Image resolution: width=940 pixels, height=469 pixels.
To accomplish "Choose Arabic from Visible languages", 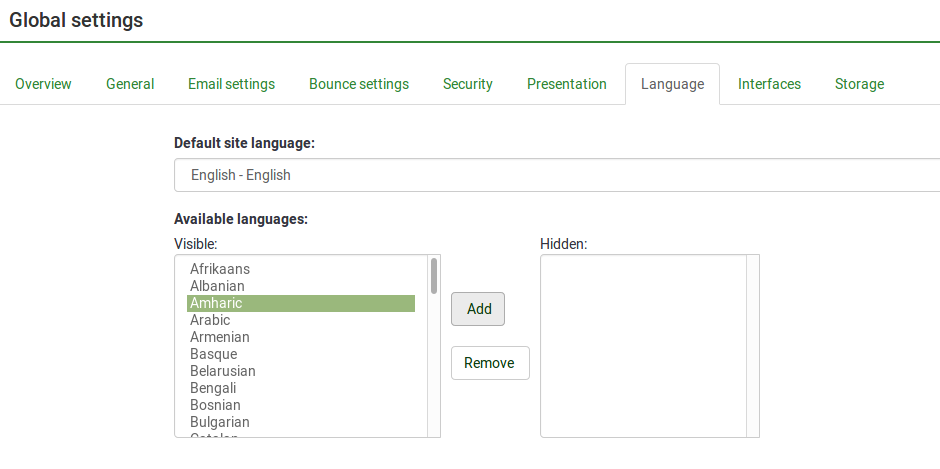I will click(210, 320).
